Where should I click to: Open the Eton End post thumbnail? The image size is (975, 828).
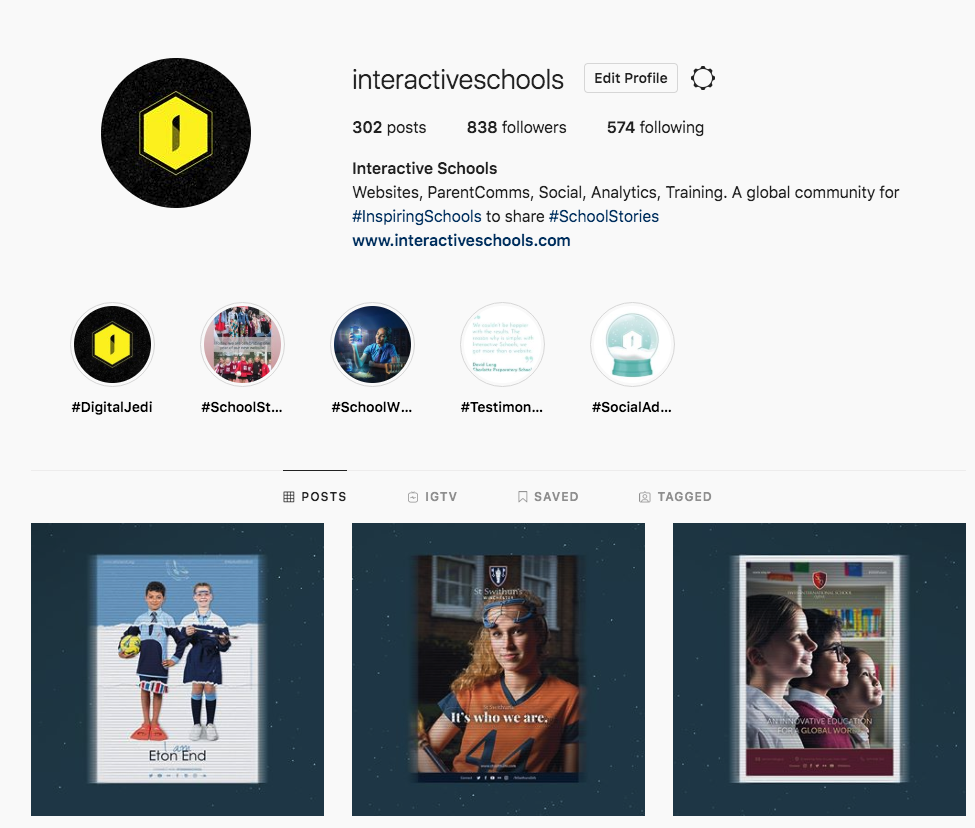[x=177, y=669]
